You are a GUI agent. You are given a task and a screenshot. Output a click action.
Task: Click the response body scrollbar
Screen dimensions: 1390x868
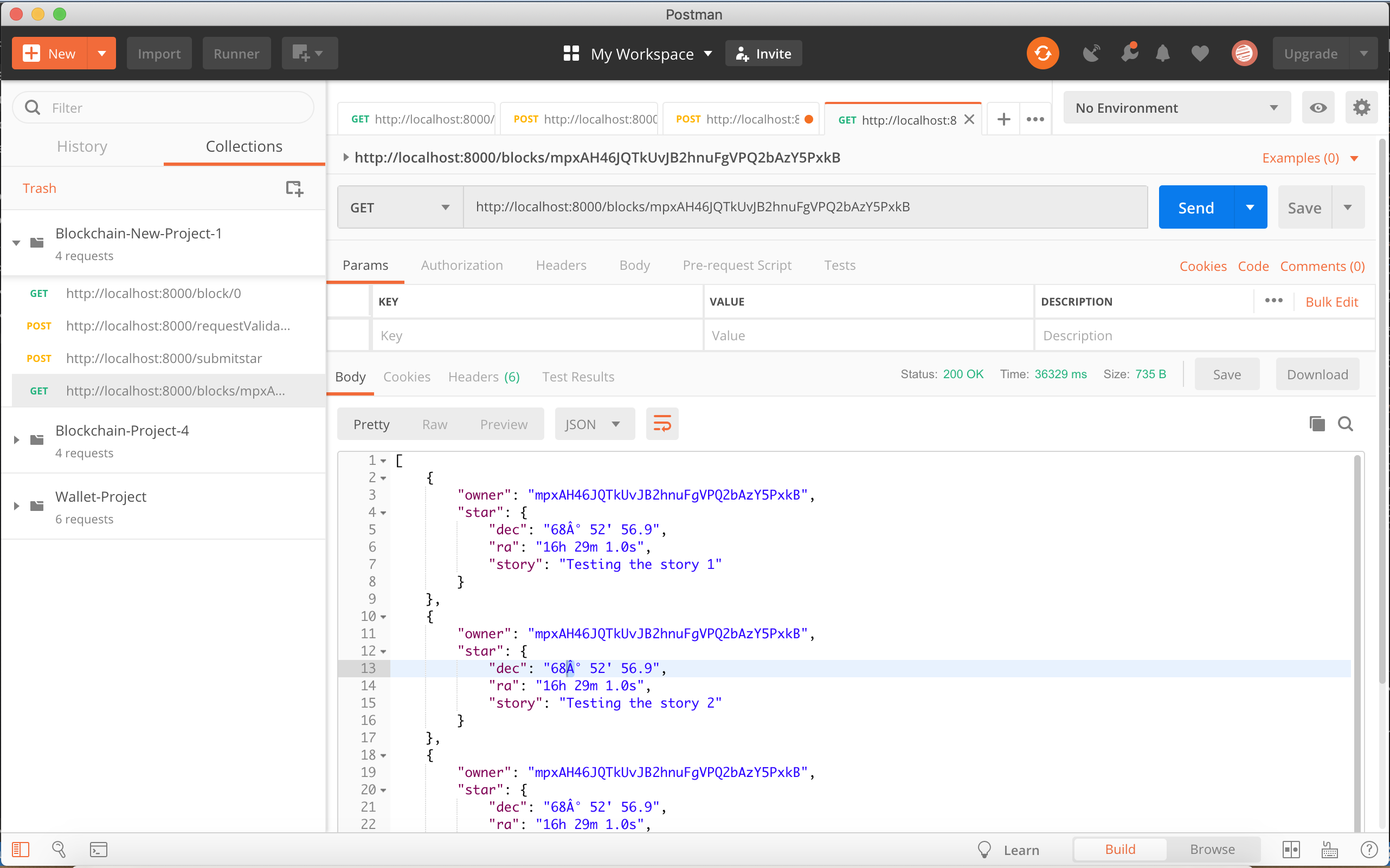tap(1357, 631)
